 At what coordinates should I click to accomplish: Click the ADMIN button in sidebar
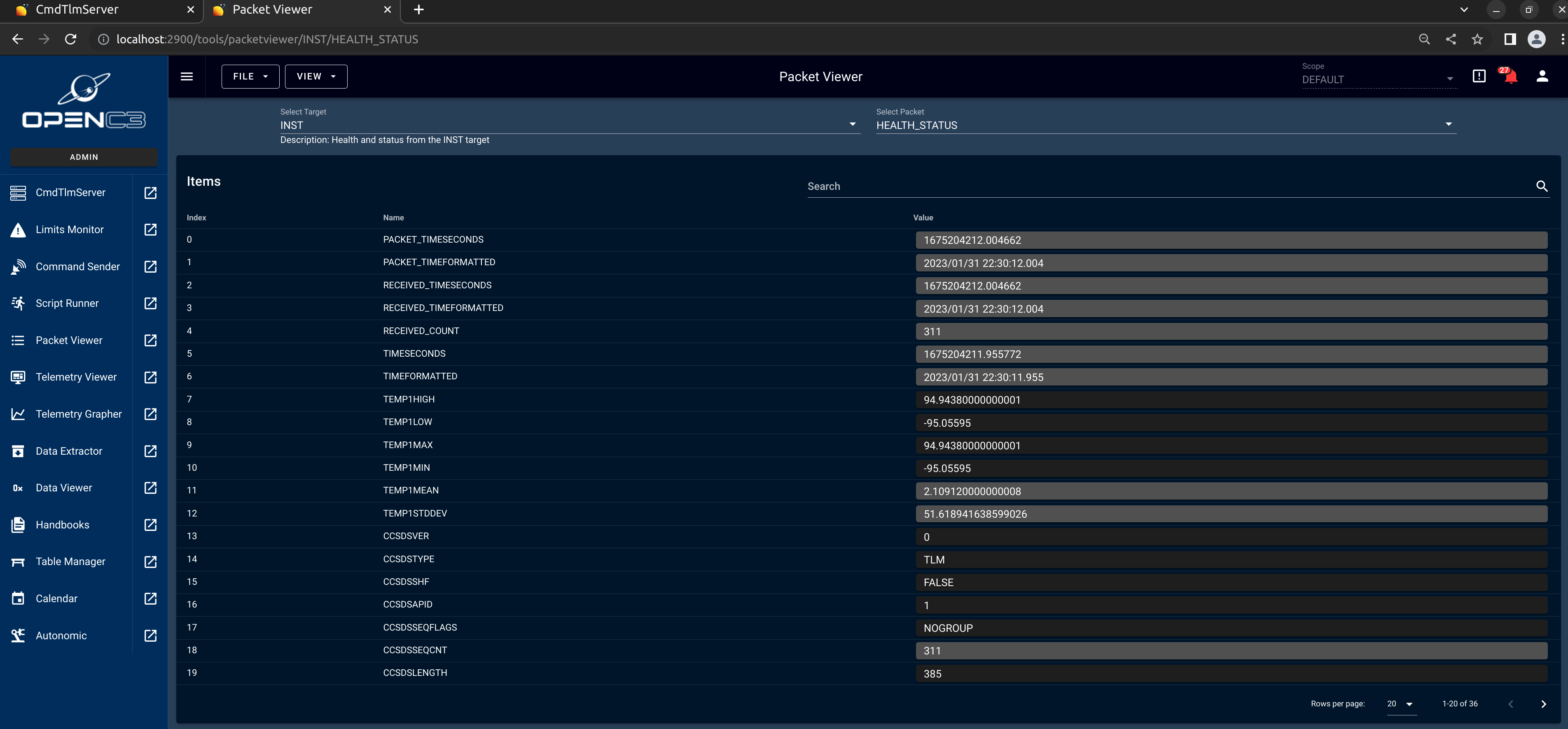click(84, 157)
